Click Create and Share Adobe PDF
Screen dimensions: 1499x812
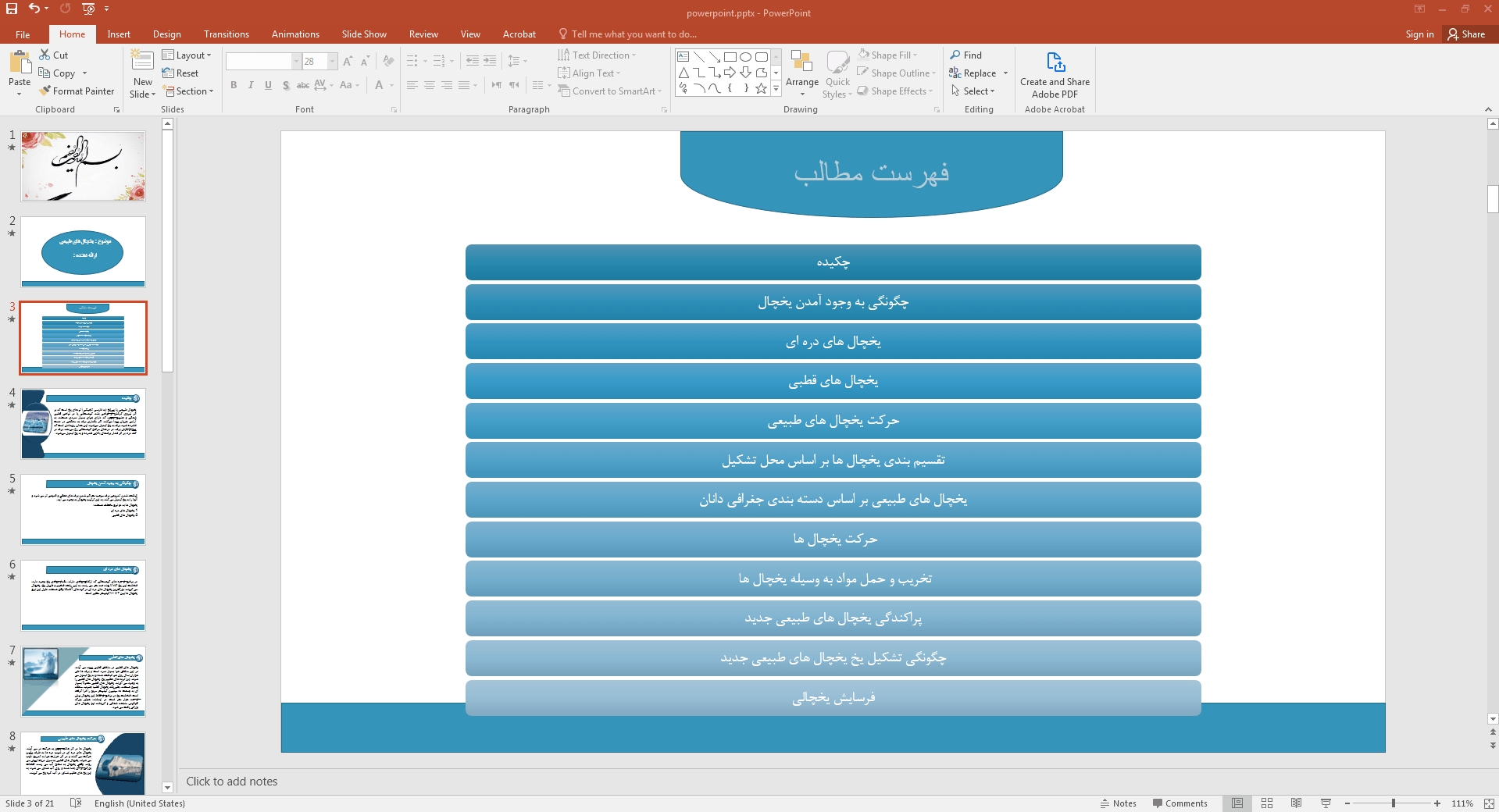(x=1055, y=75)
